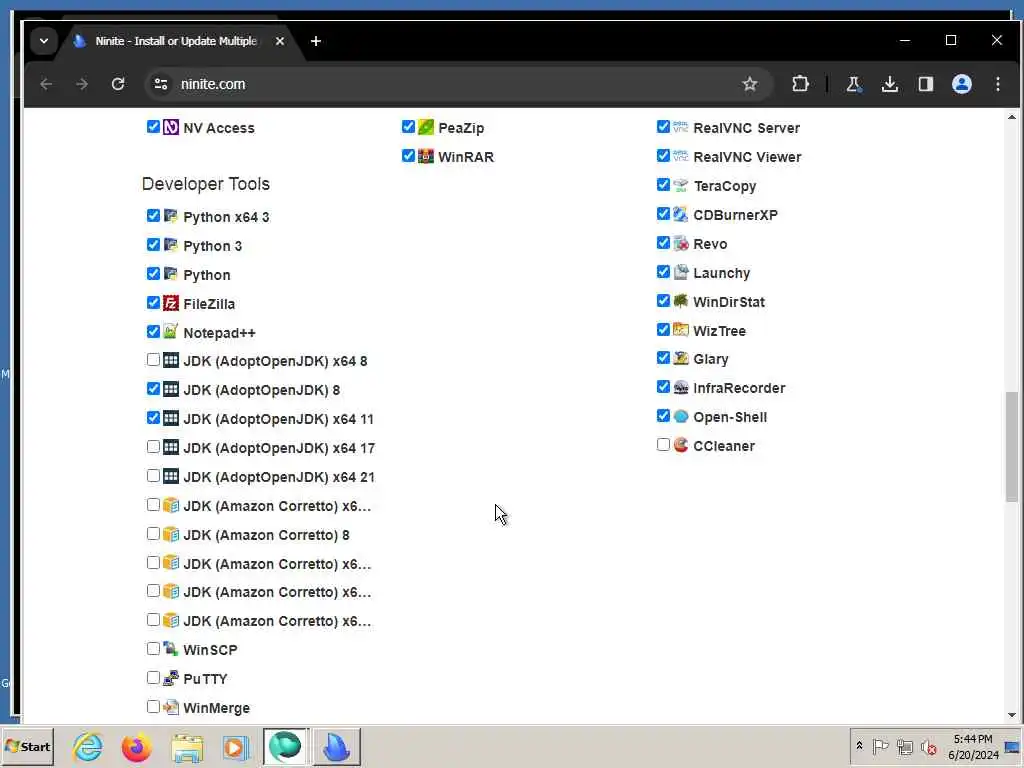Click the Notepad++ app icon
The height and width of the screenshot is (768, 1024).
170,332
